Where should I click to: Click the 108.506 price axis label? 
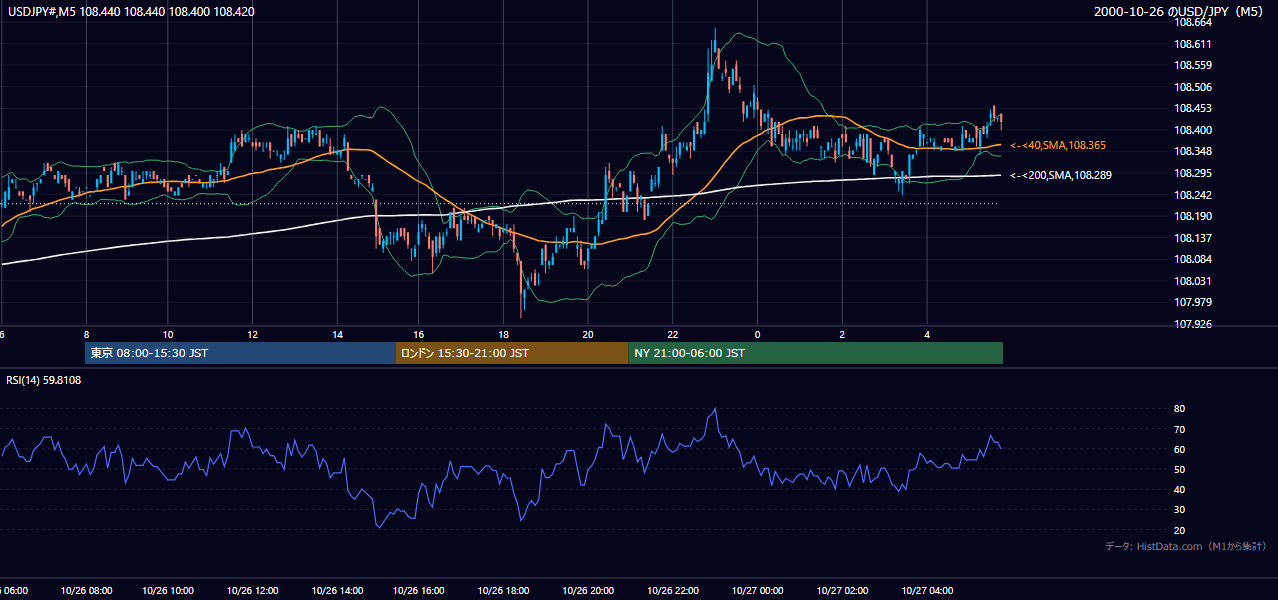pyautogui.click(x=1194, y=87)
